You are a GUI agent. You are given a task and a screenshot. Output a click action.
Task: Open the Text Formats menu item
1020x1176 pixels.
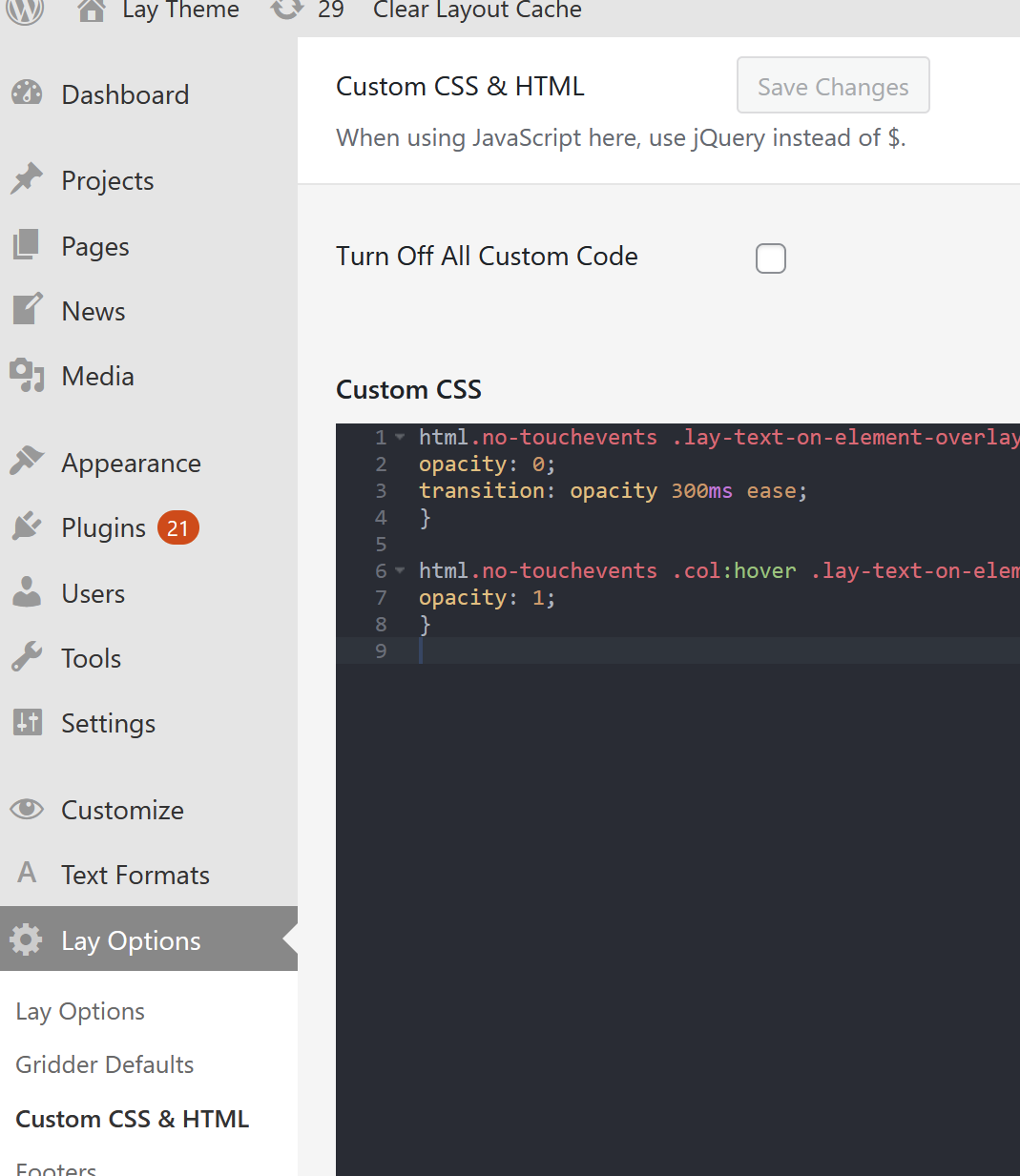(135, 876)
